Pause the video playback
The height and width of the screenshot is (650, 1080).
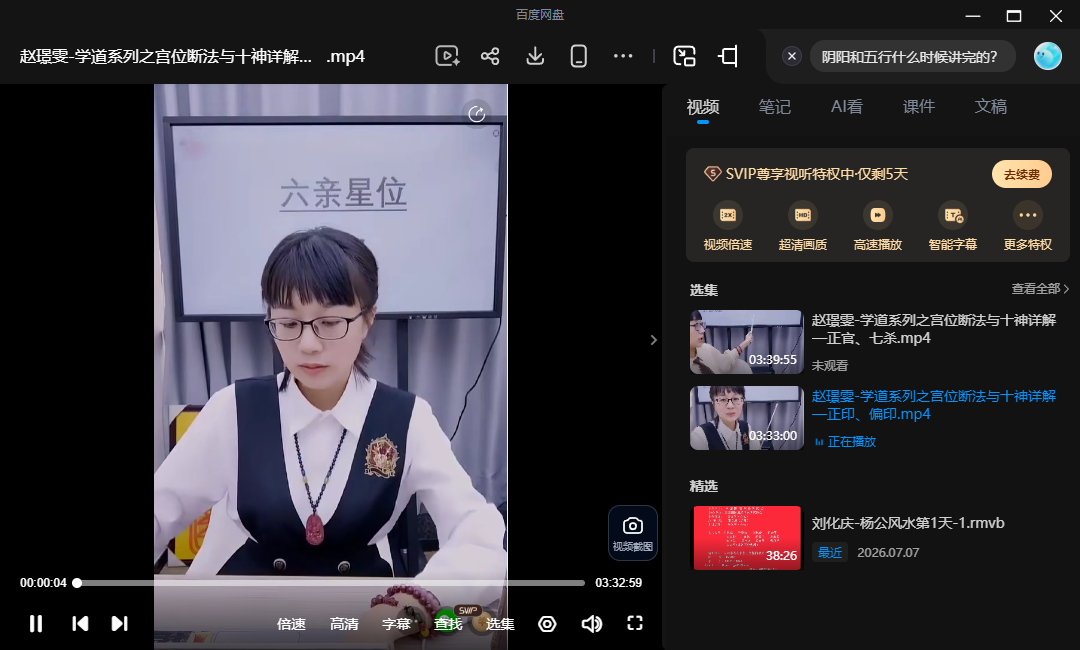[36, 623]
